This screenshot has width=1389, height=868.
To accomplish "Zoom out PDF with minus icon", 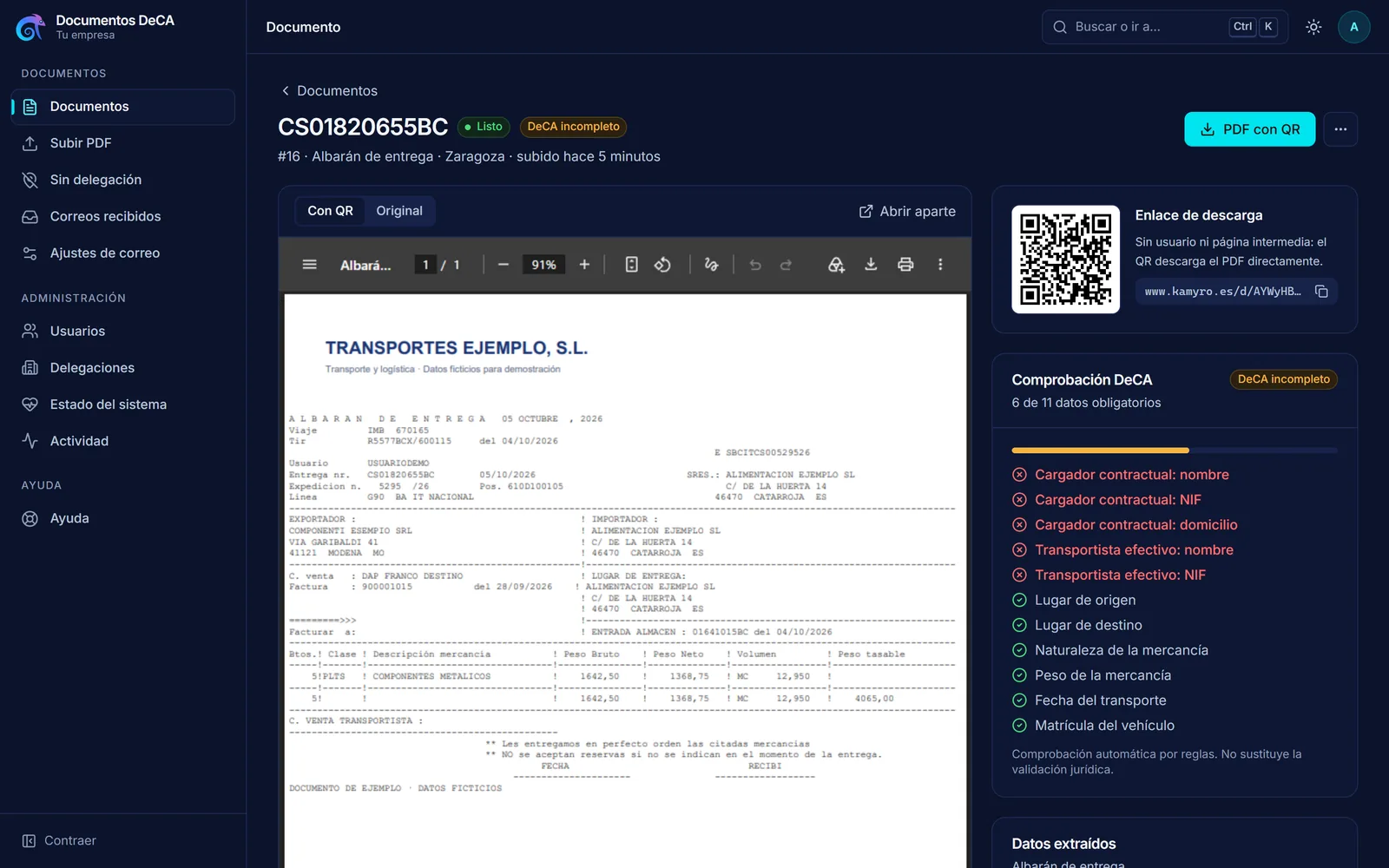I will 504,265.
